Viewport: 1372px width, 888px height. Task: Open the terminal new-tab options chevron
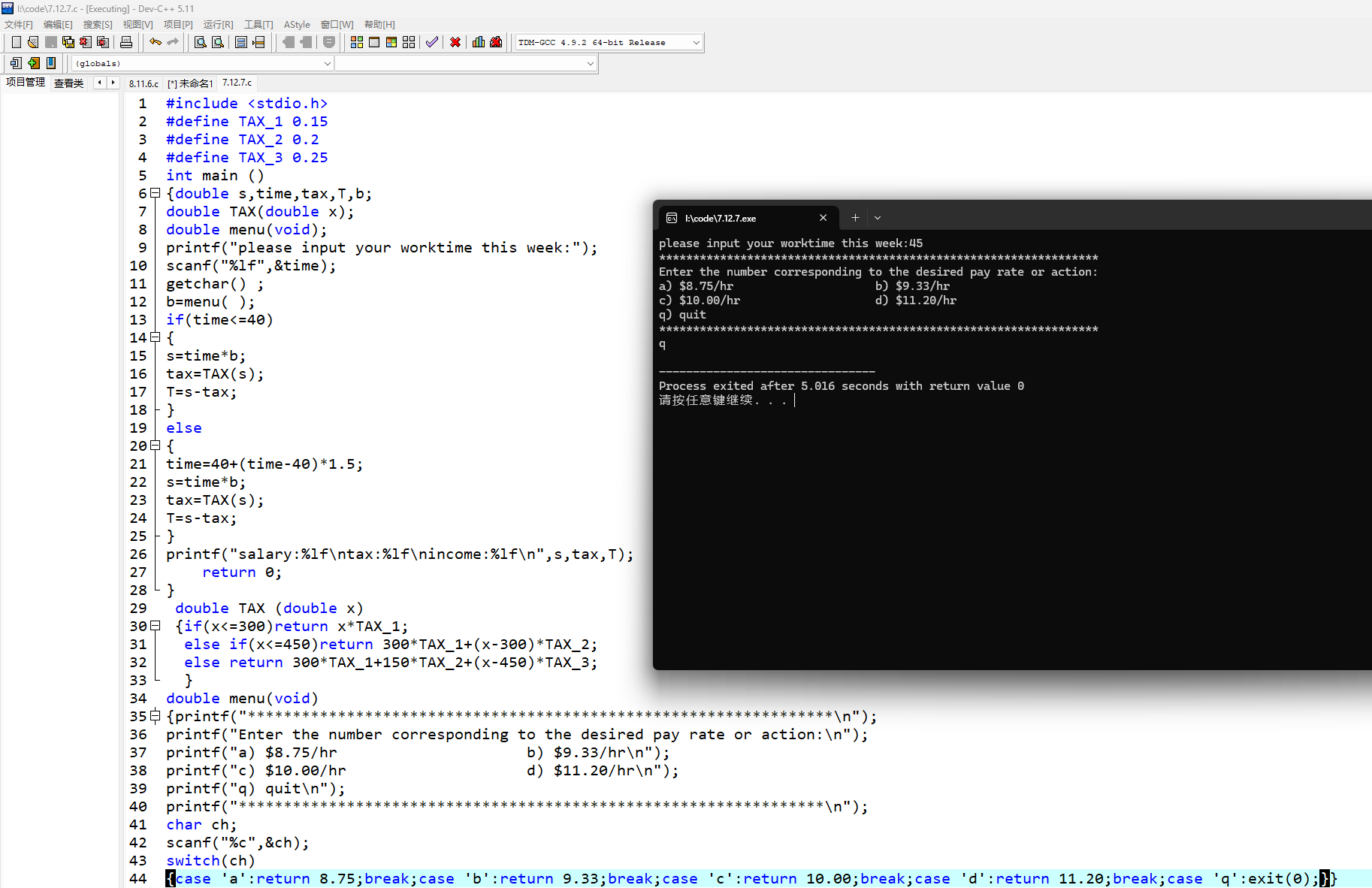click(878, 218)
